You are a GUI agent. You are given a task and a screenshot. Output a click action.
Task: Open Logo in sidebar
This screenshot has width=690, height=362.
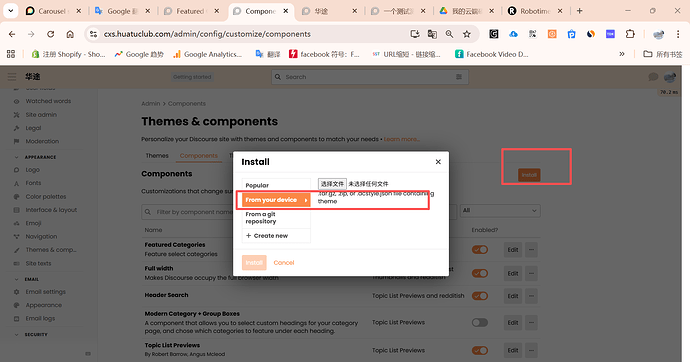click(33, 170)
